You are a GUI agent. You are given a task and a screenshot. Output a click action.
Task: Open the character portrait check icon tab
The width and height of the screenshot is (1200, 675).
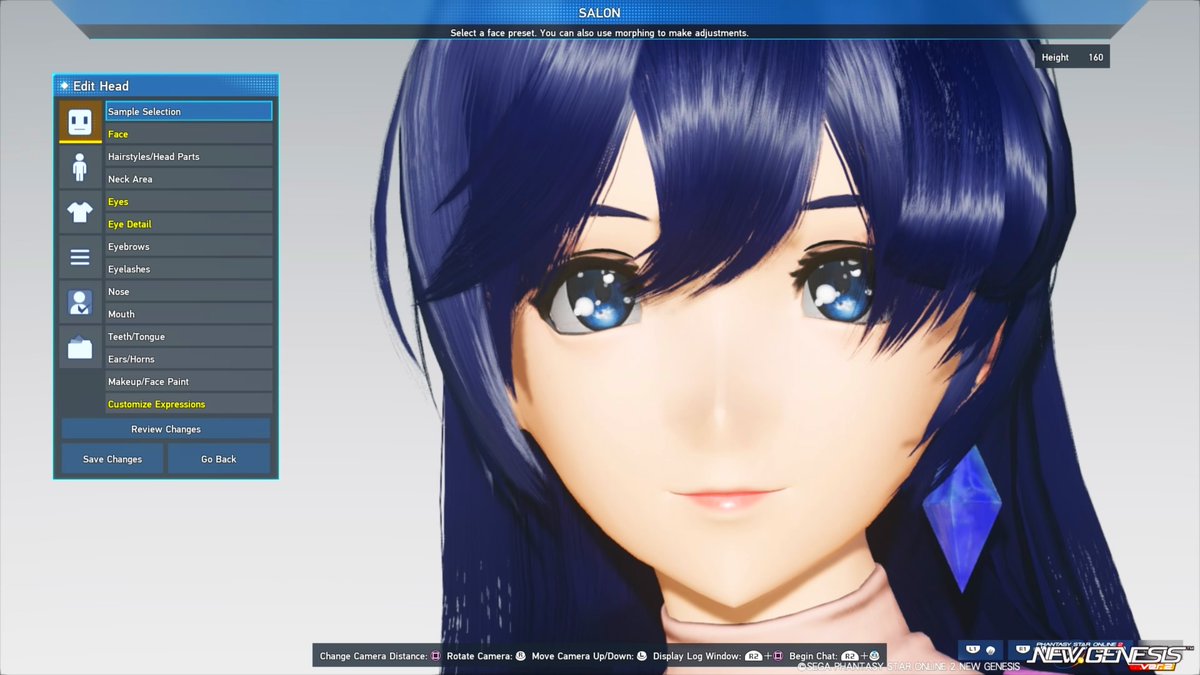[80, 302]
